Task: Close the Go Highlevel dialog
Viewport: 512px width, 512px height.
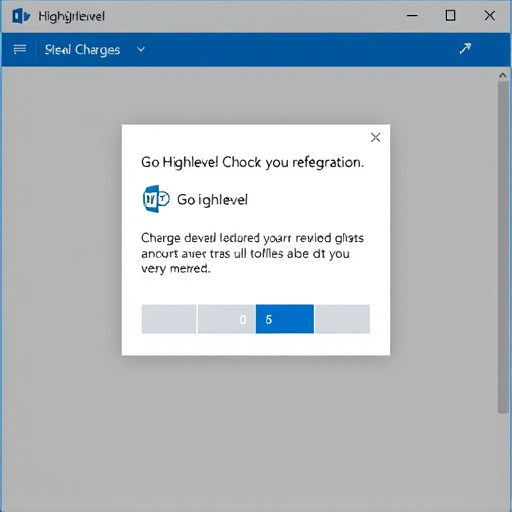Action: point(376,137)
